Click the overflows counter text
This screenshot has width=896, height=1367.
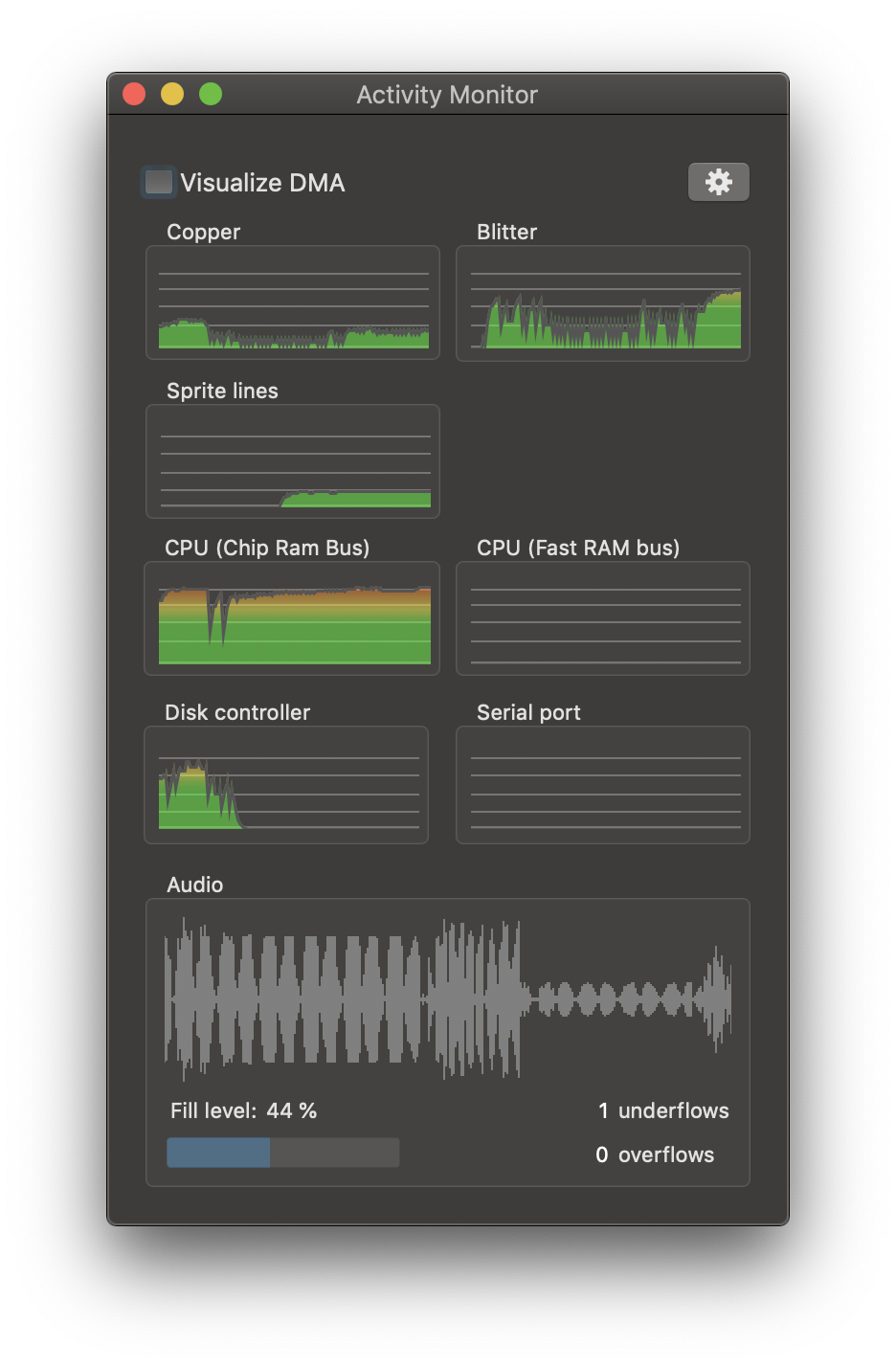(x=655, y=1154)
